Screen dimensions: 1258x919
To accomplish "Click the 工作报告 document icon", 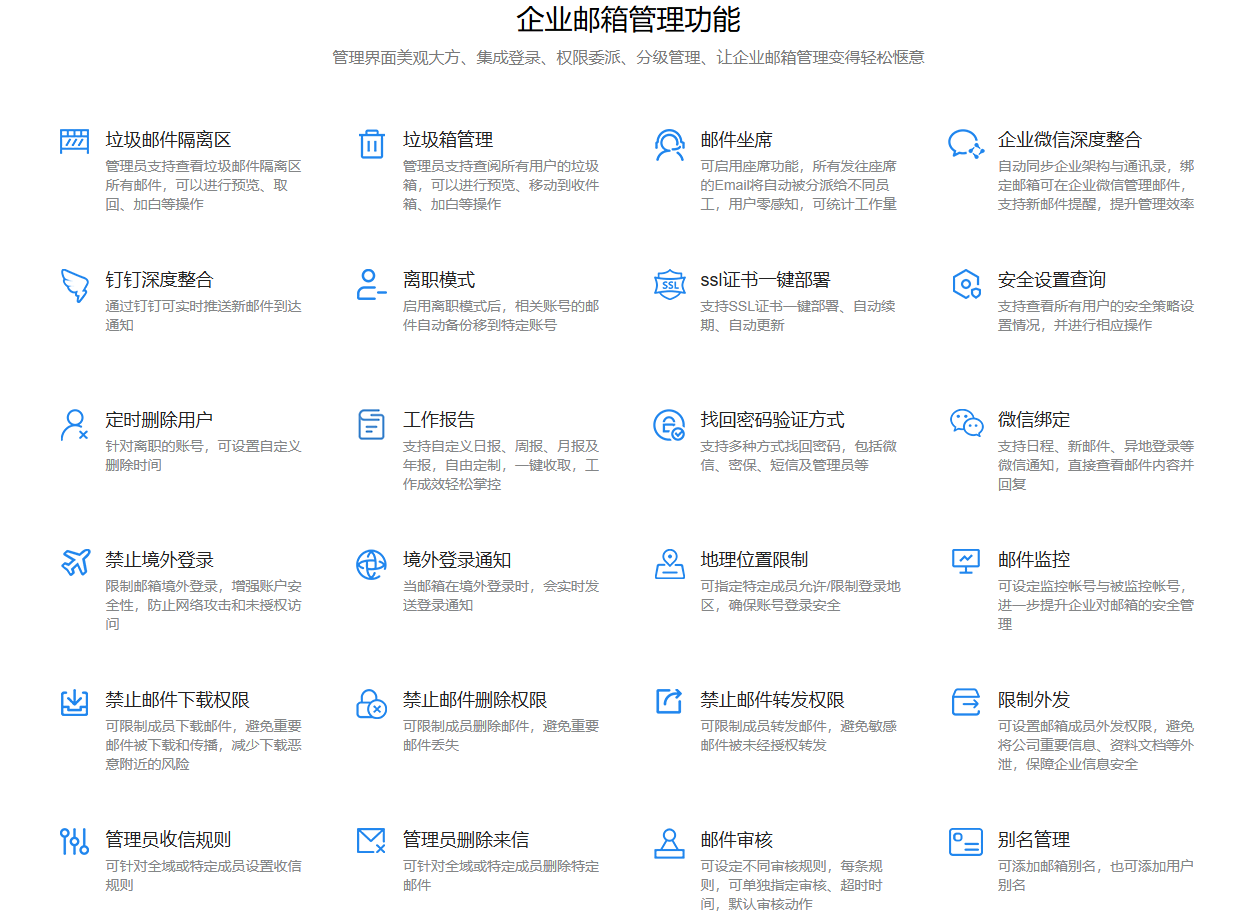I will (371, 425).
